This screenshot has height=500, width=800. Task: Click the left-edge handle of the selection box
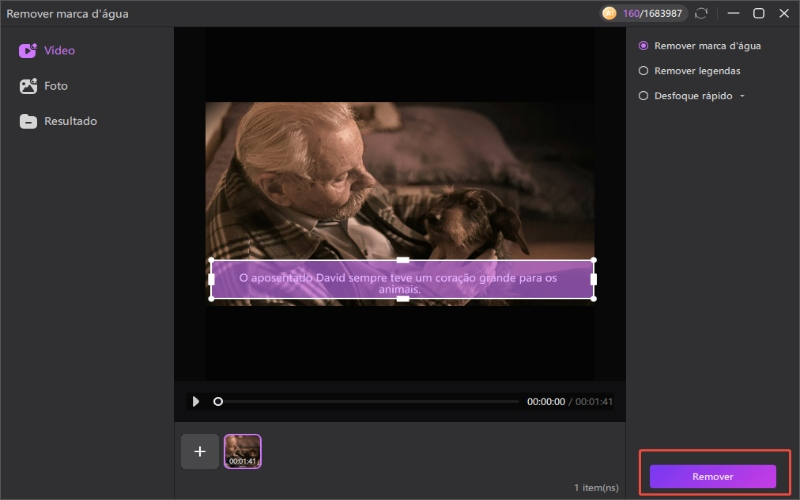point(211,280)
